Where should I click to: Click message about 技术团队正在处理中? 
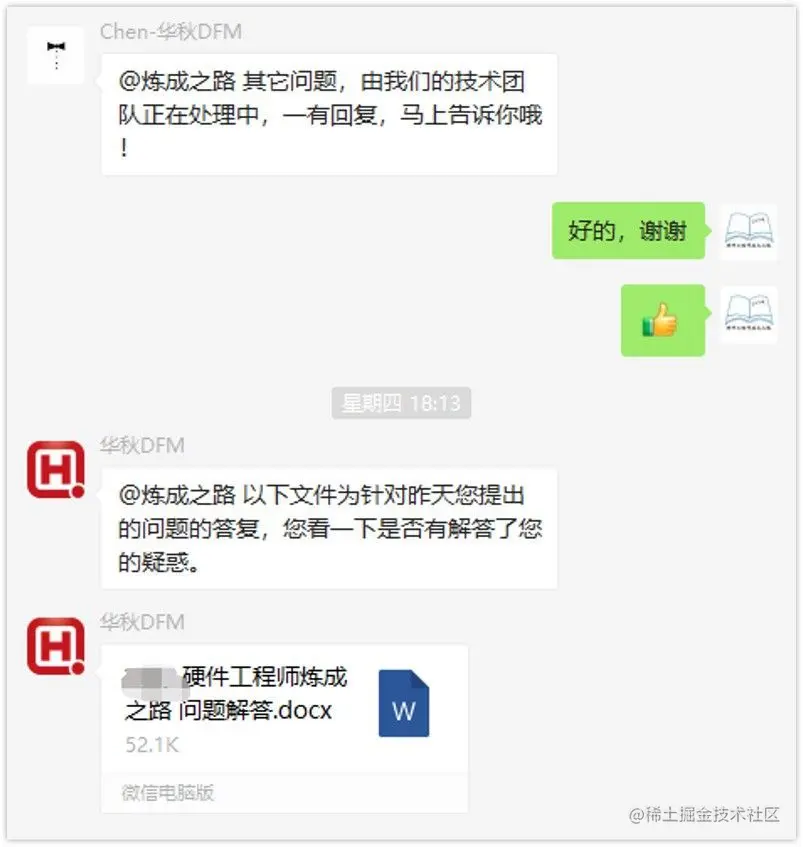pyautogui.click(x=329, y=114)
